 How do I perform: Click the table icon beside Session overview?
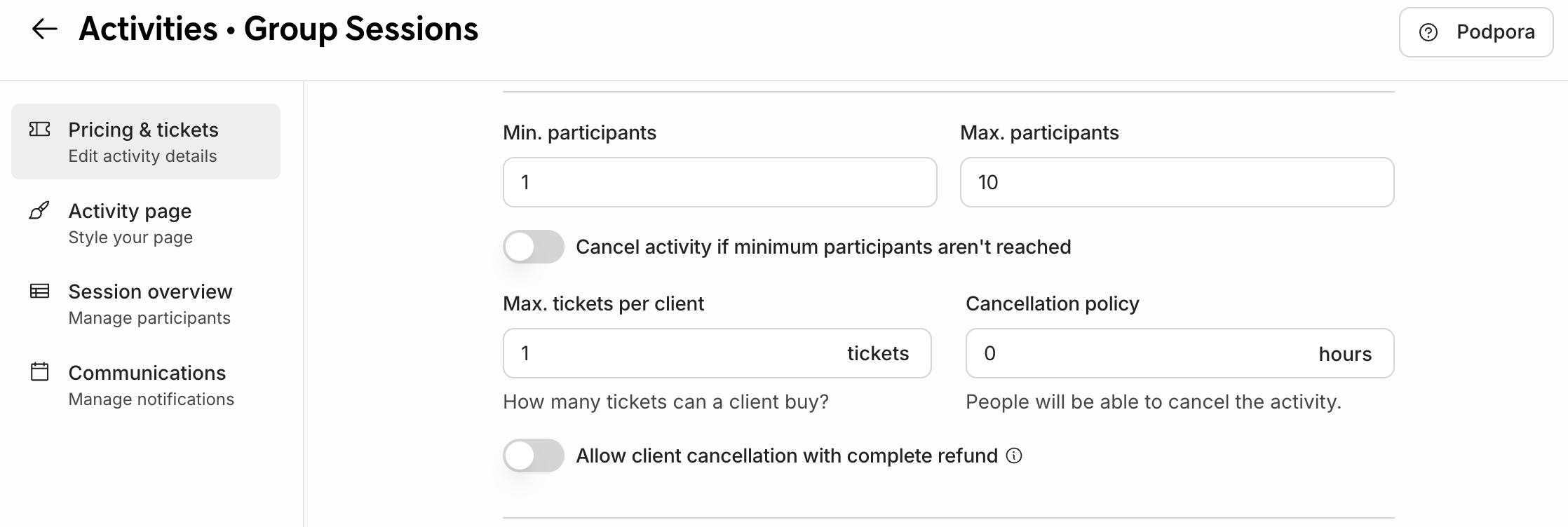click(40, 291)
